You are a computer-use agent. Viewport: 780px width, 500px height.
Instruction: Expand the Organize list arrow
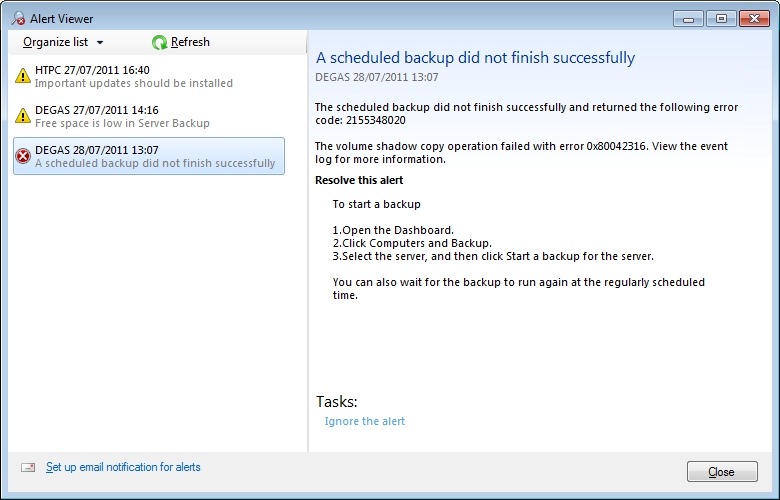pos(100,43)
